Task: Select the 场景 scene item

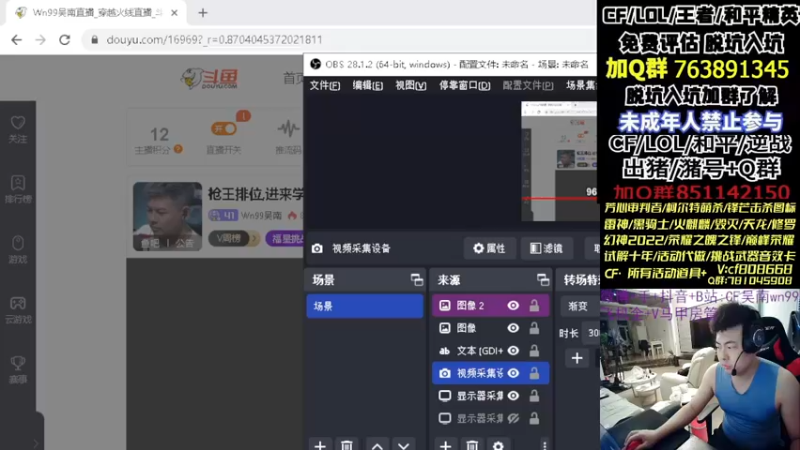Action: click(x=365, y=306)
